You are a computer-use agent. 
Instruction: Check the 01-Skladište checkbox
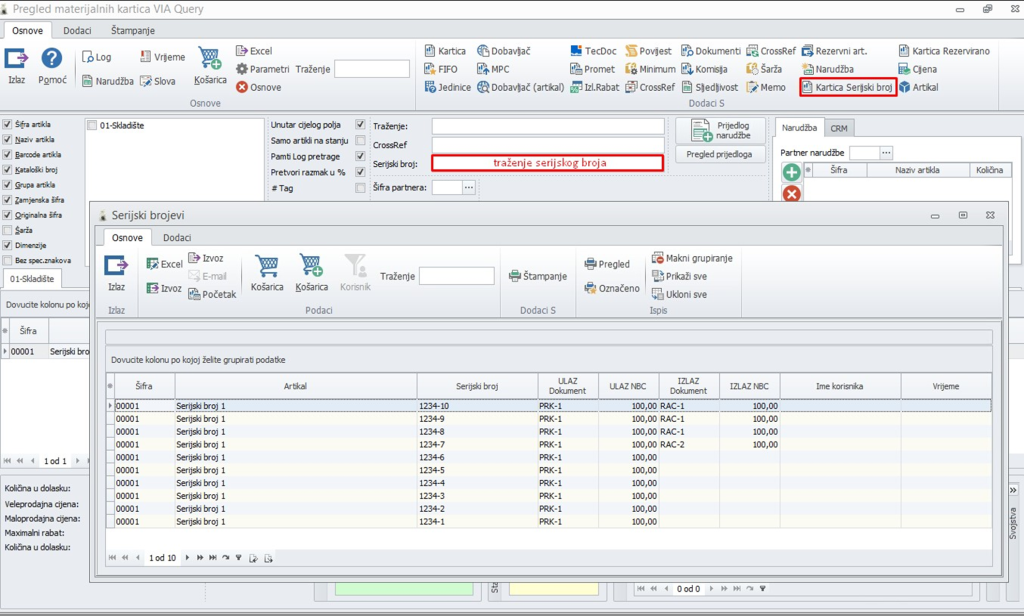click(92, 126)
